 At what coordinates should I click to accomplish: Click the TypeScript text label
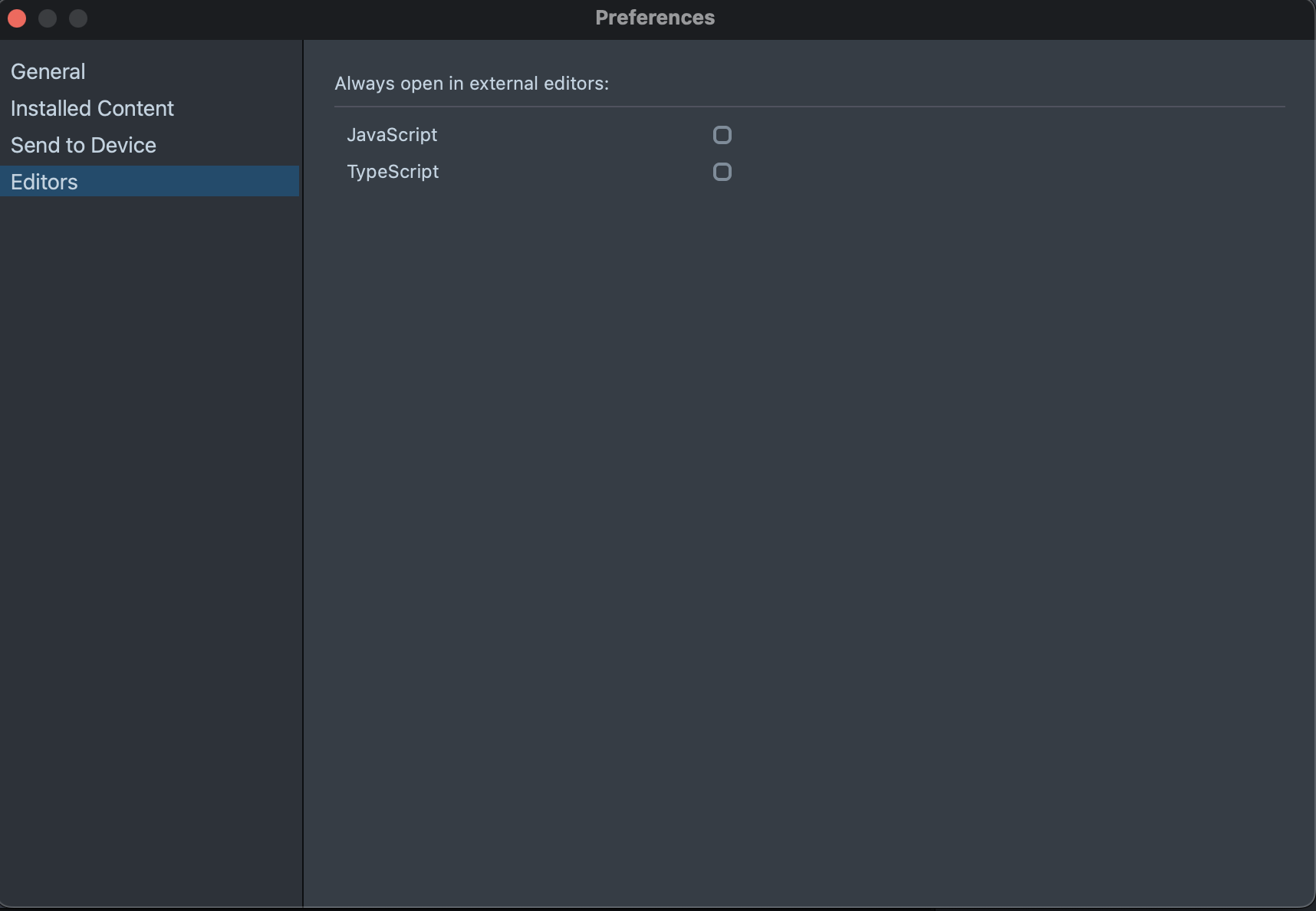(393, 172)
